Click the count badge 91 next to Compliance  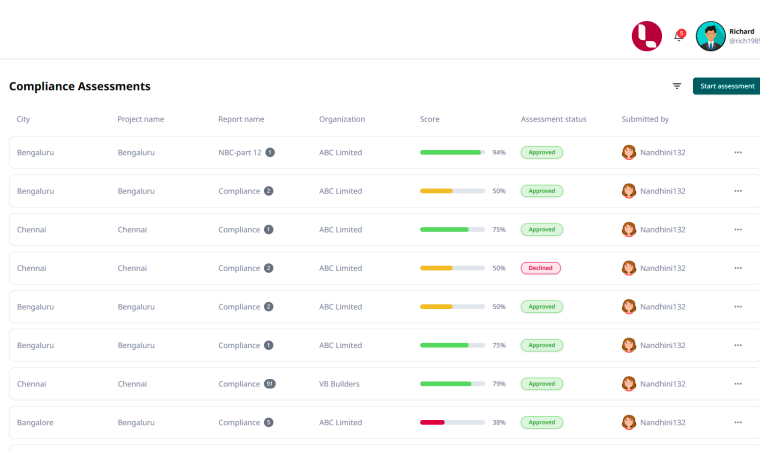coord(270,384)
